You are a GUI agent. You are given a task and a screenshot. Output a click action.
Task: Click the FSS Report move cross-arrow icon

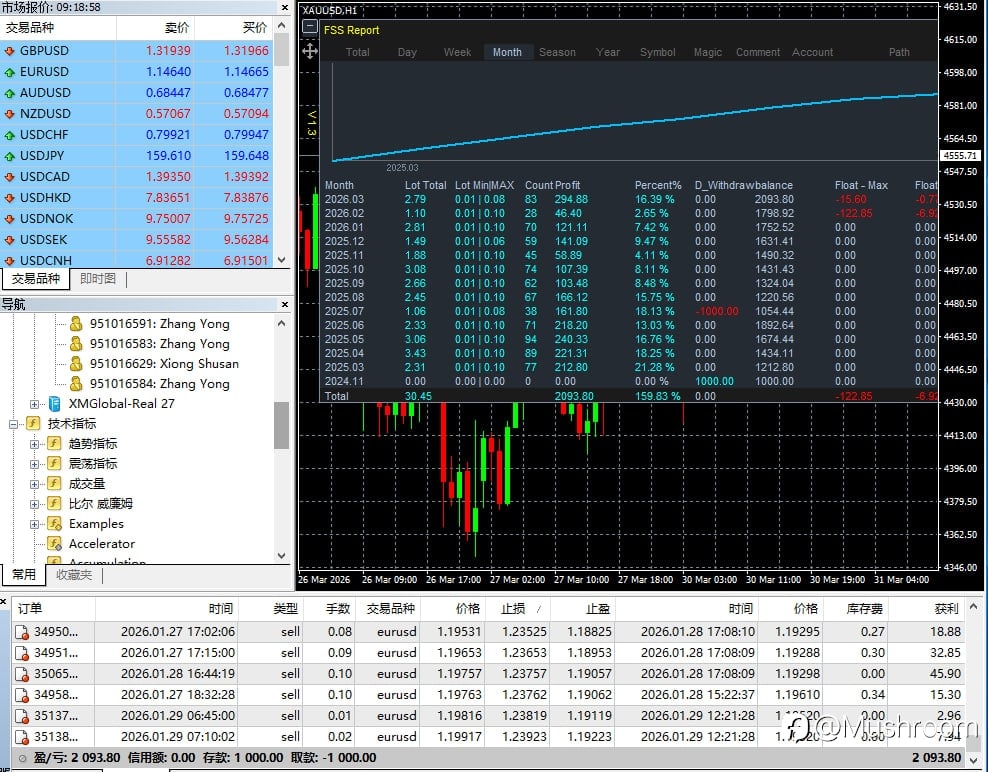[309, 52]
